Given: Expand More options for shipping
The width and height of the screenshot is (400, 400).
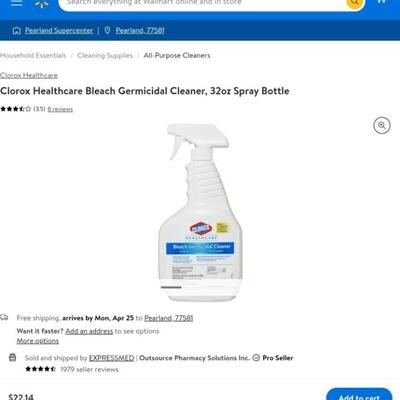Looking at the screenshot, I should 38,341.
